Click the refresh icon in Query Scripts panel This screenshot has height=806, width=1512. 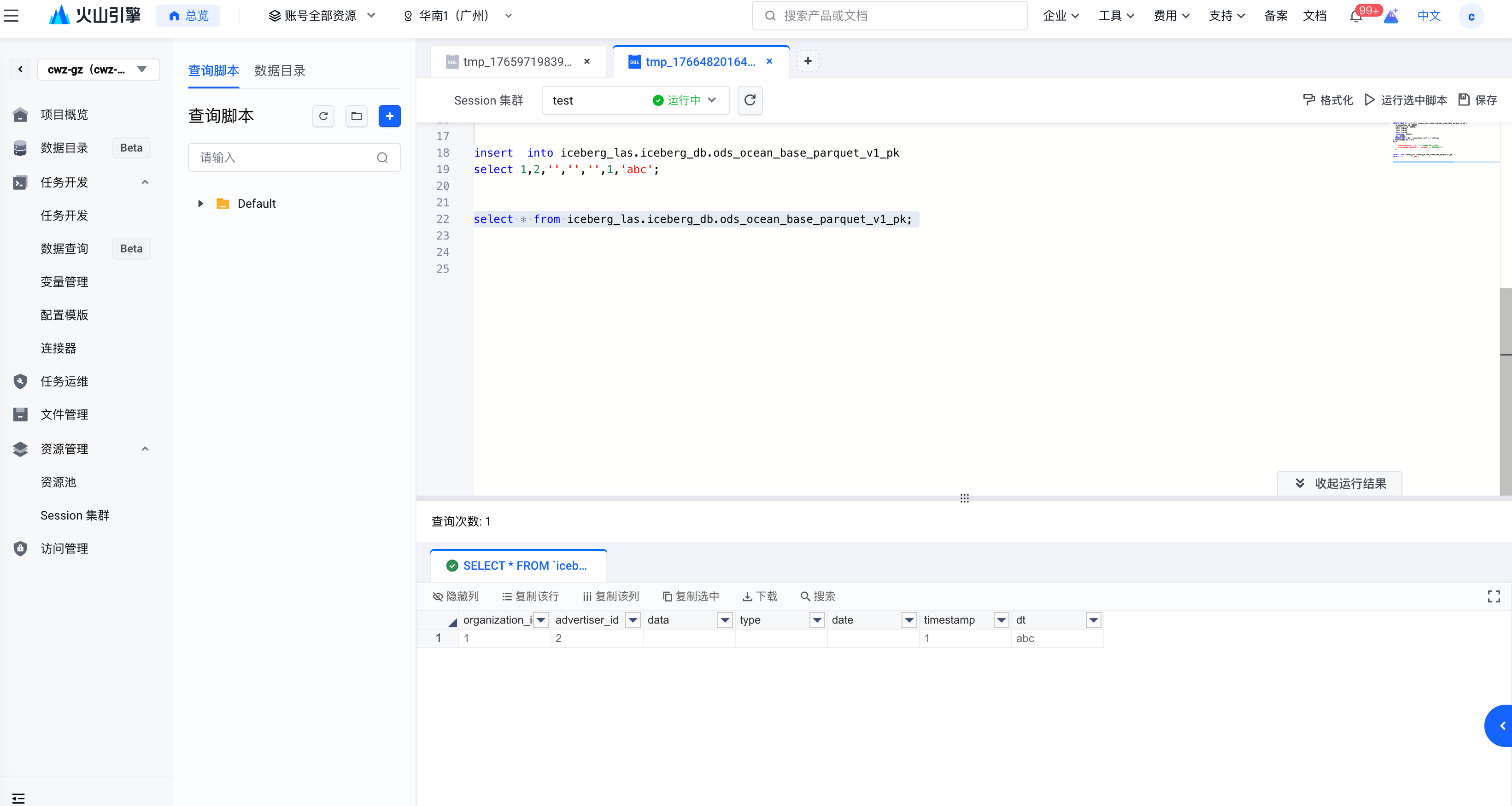pyautogui.click(x=323, y=116)
